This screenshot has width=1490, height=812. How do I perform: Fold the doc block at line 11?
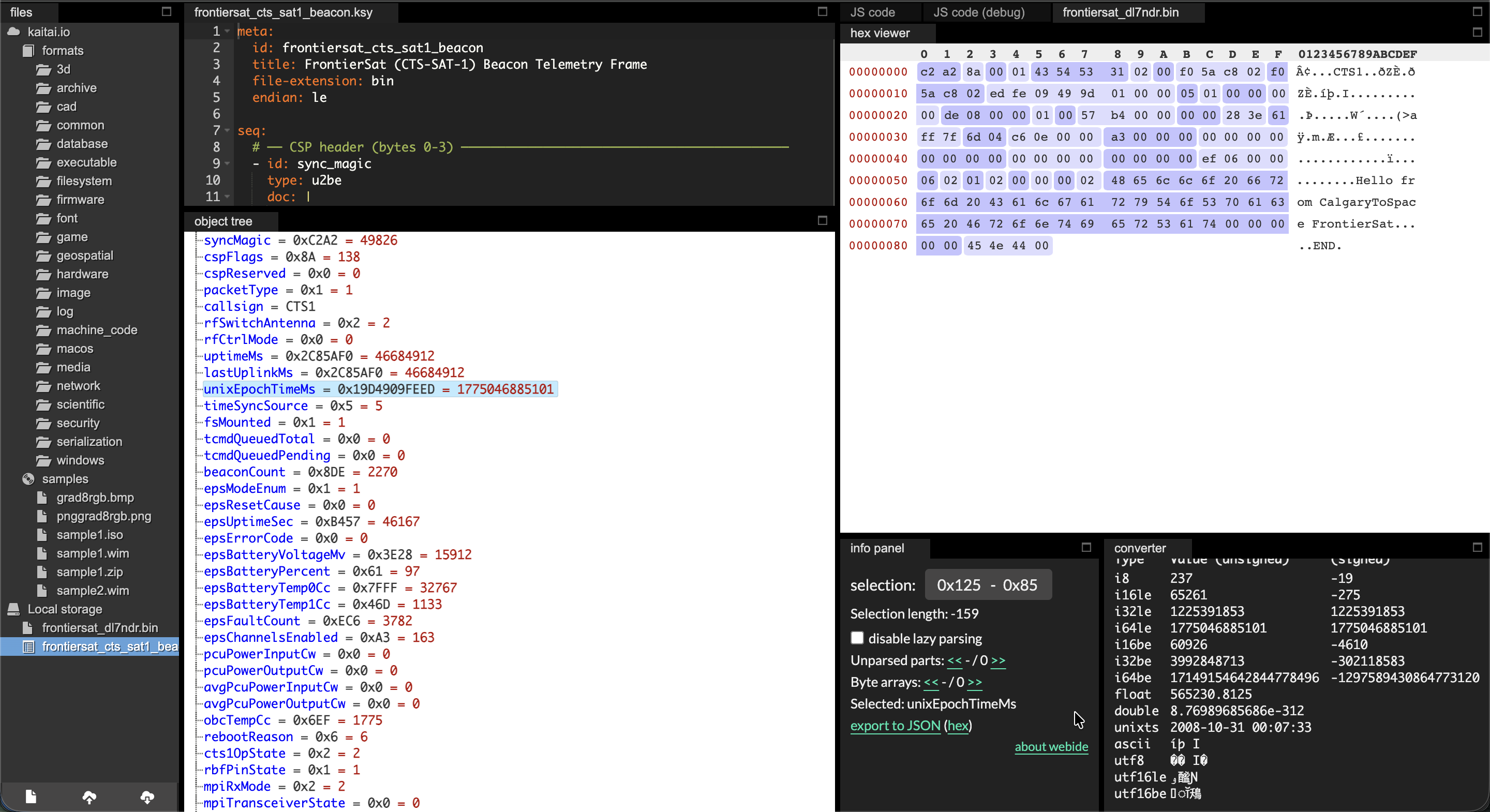(x=227, y=197)
